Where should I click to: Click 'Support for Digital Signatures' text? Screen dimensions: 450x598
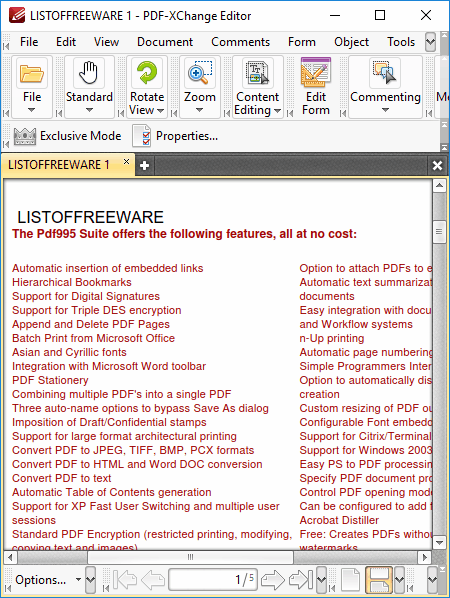[86, 296]
